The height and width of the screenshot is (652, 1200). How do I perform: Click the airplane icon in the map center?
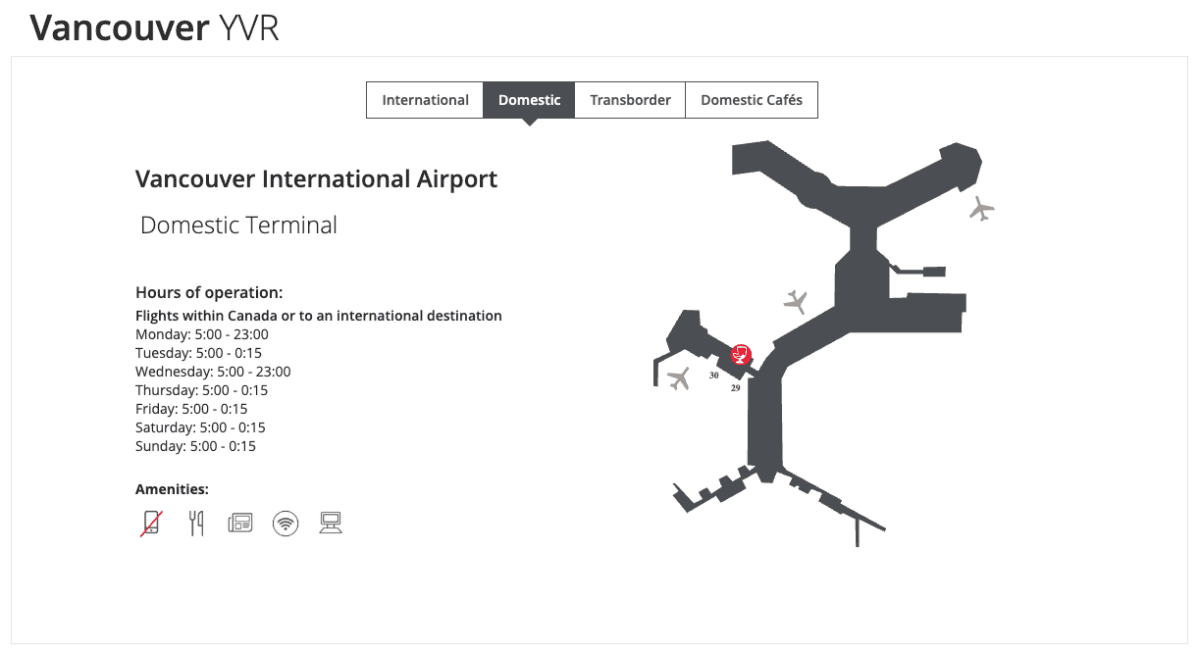[796, 301]
